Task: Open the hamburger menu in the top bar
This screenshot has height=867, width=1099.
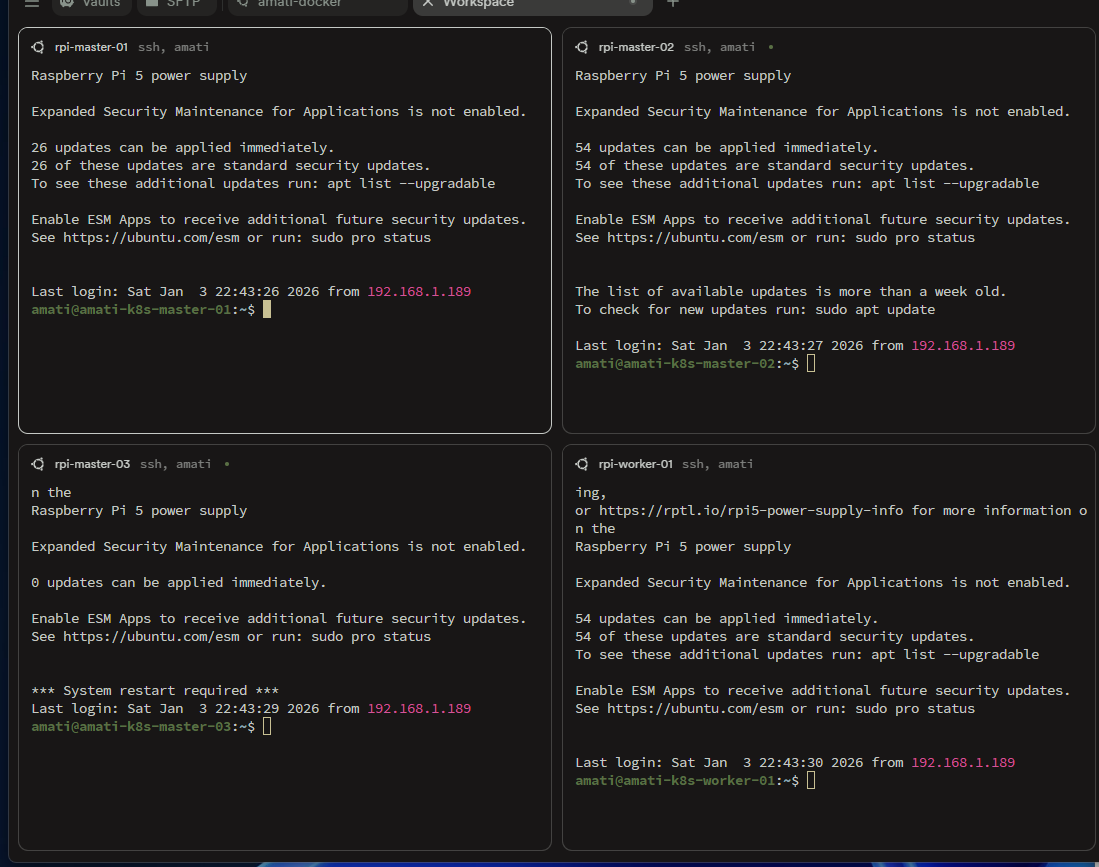Action: coord(32,4)
